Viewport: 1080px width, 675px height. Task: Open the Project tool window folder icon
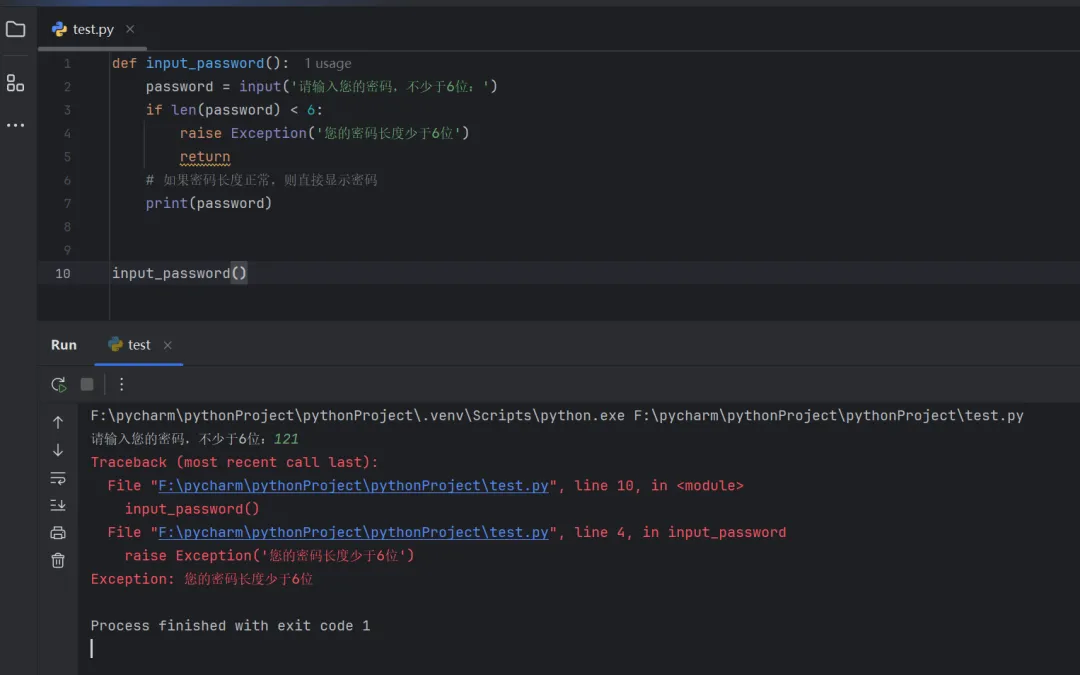(15, 29)
